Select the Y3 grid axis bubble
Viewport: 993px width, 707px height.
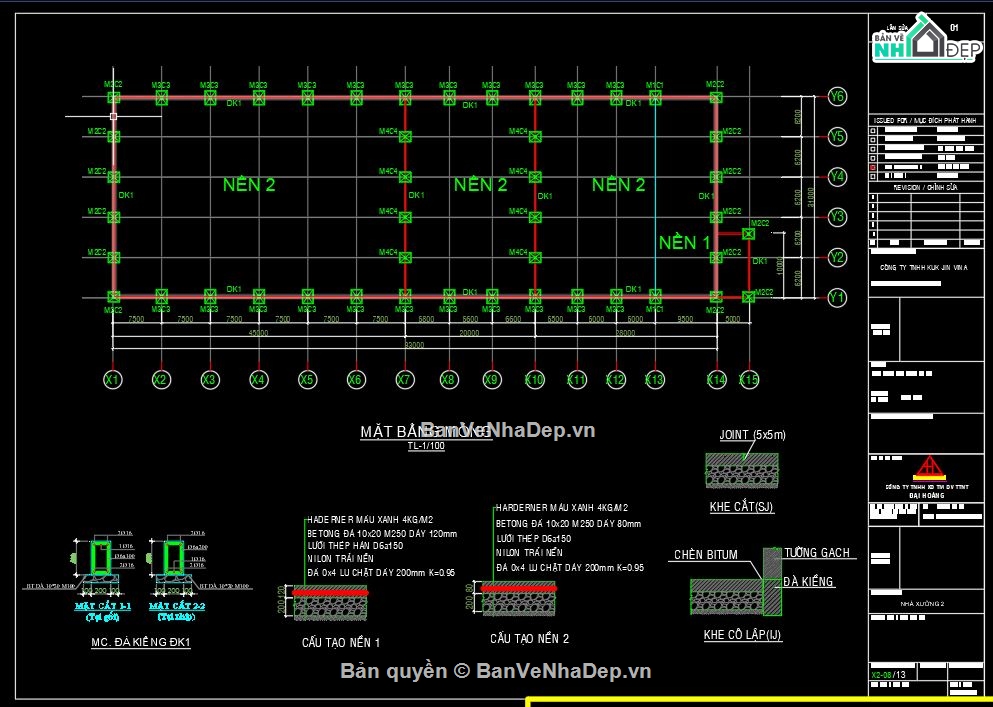(x=837, y=217)
